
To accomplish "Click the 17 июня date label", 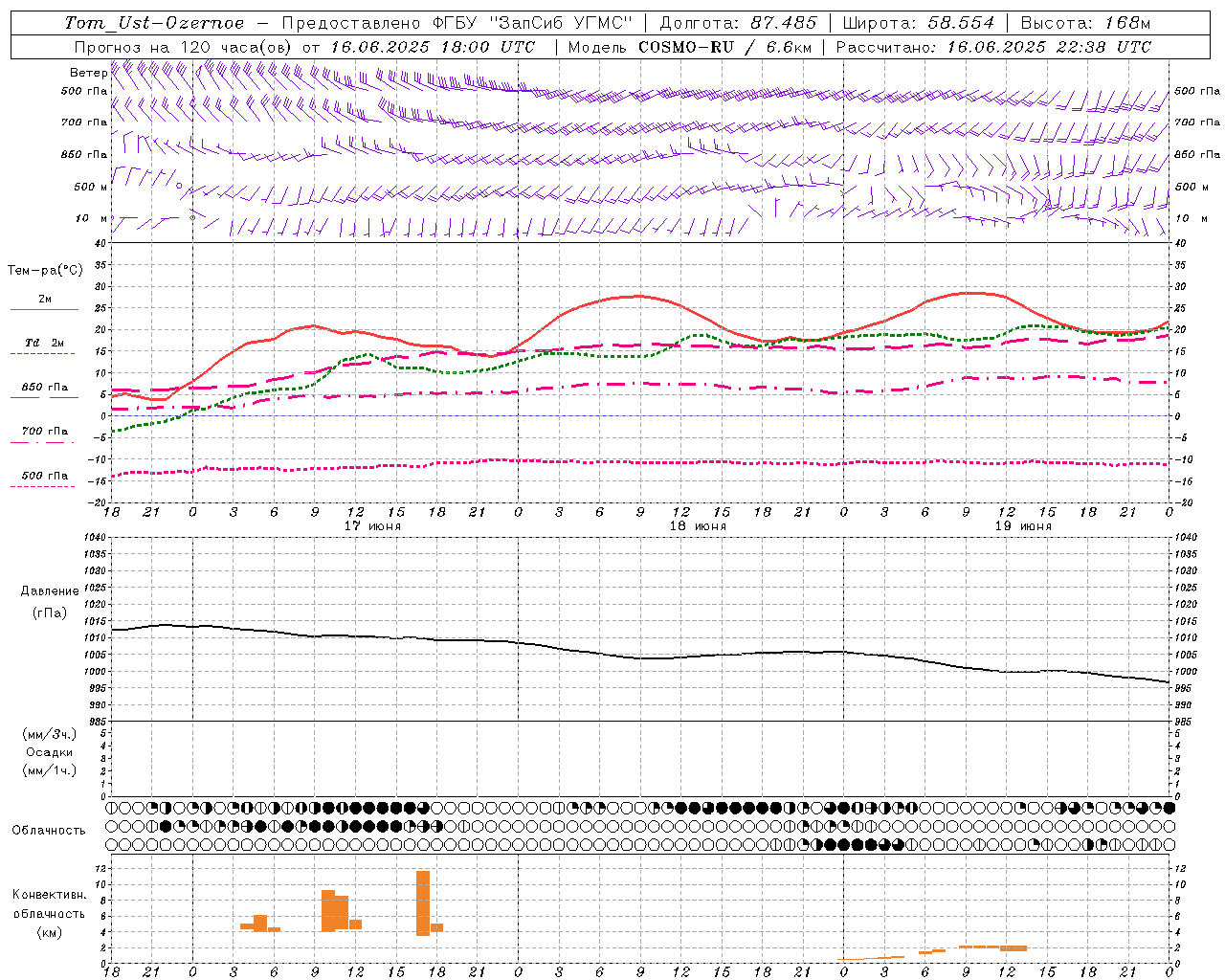I will (372, 526).
